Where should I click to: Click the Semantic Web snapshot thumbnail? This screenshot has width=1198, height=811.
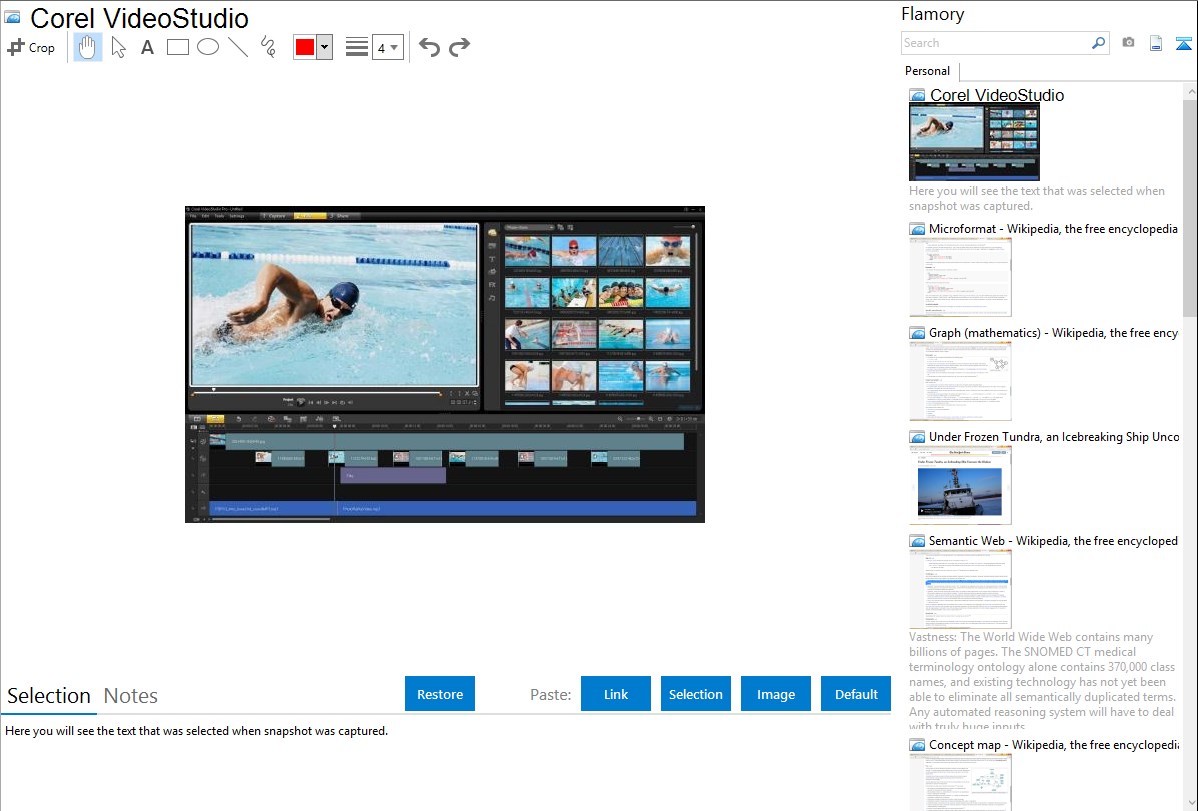click(960, 589)
